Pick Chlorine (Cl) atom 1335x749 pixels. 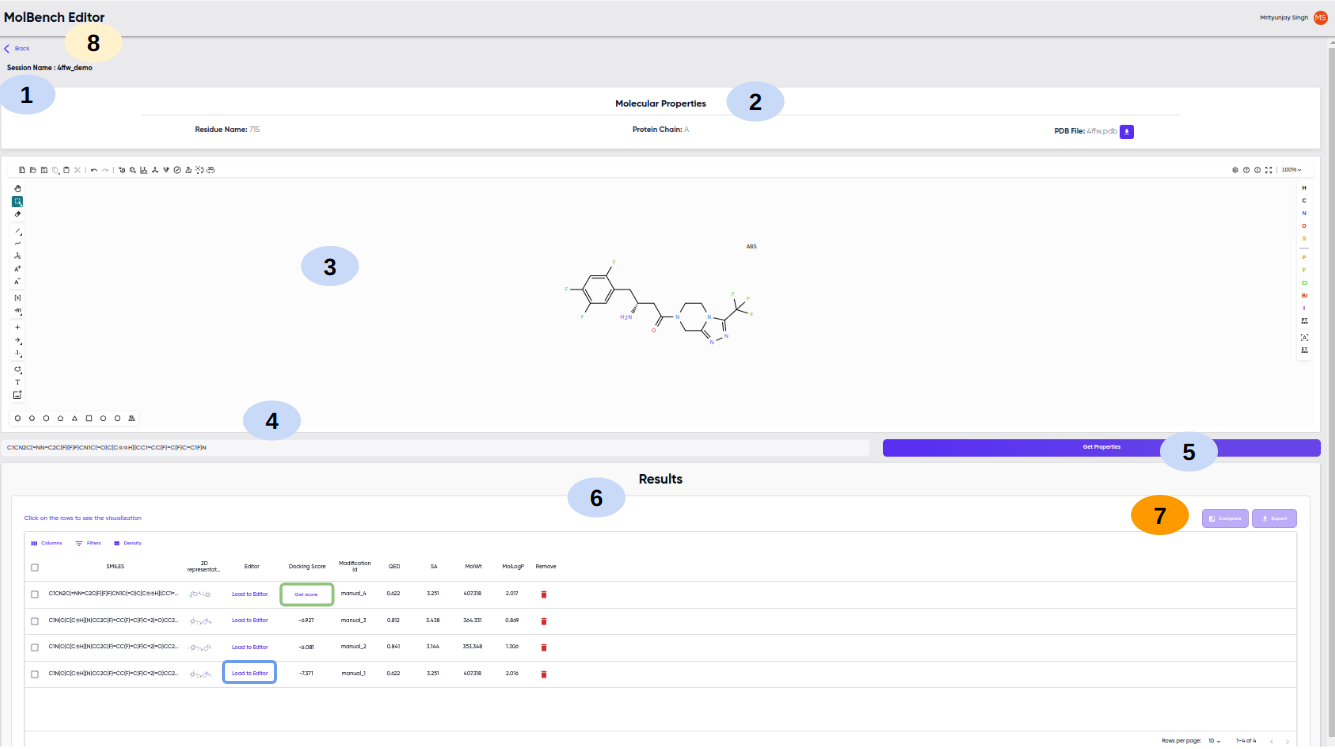pos(1304,283)
